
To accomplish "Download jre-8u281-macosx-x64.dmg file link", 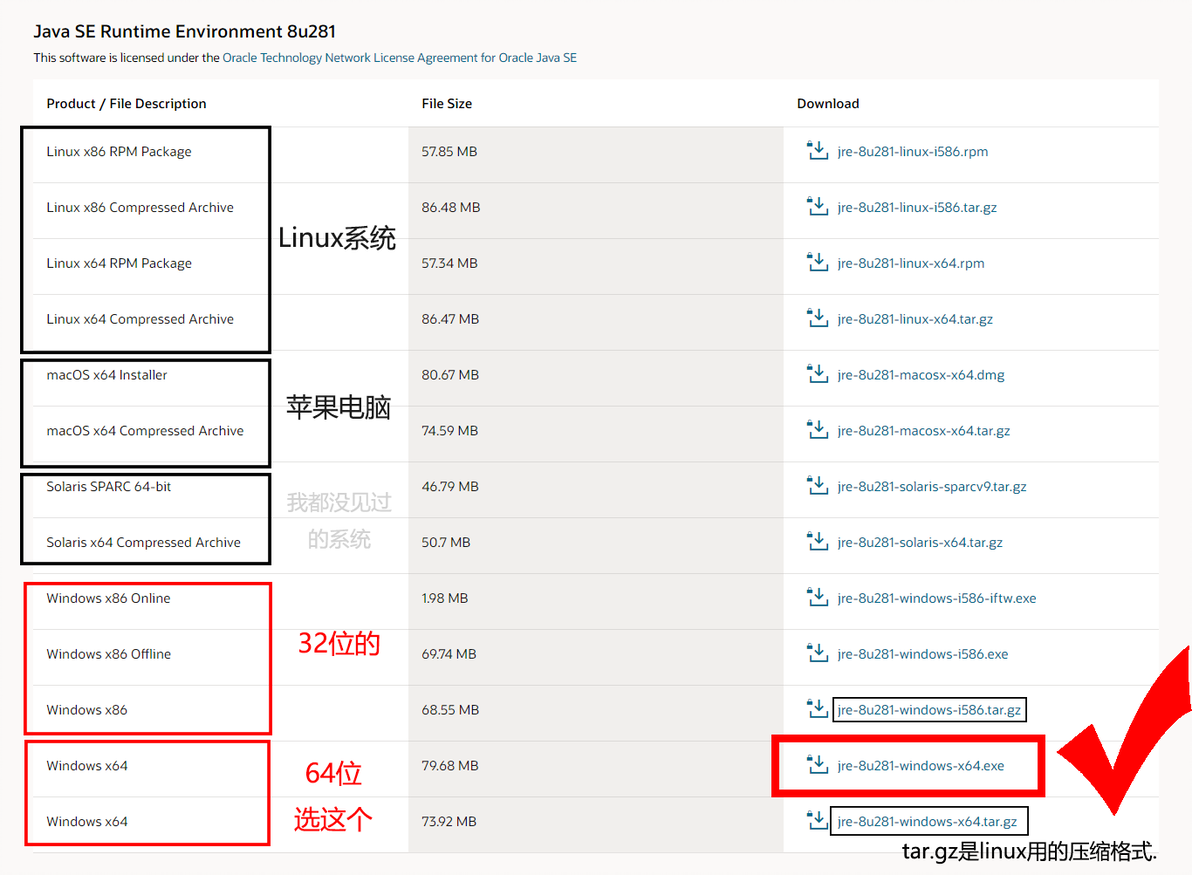I will (921, 375).
